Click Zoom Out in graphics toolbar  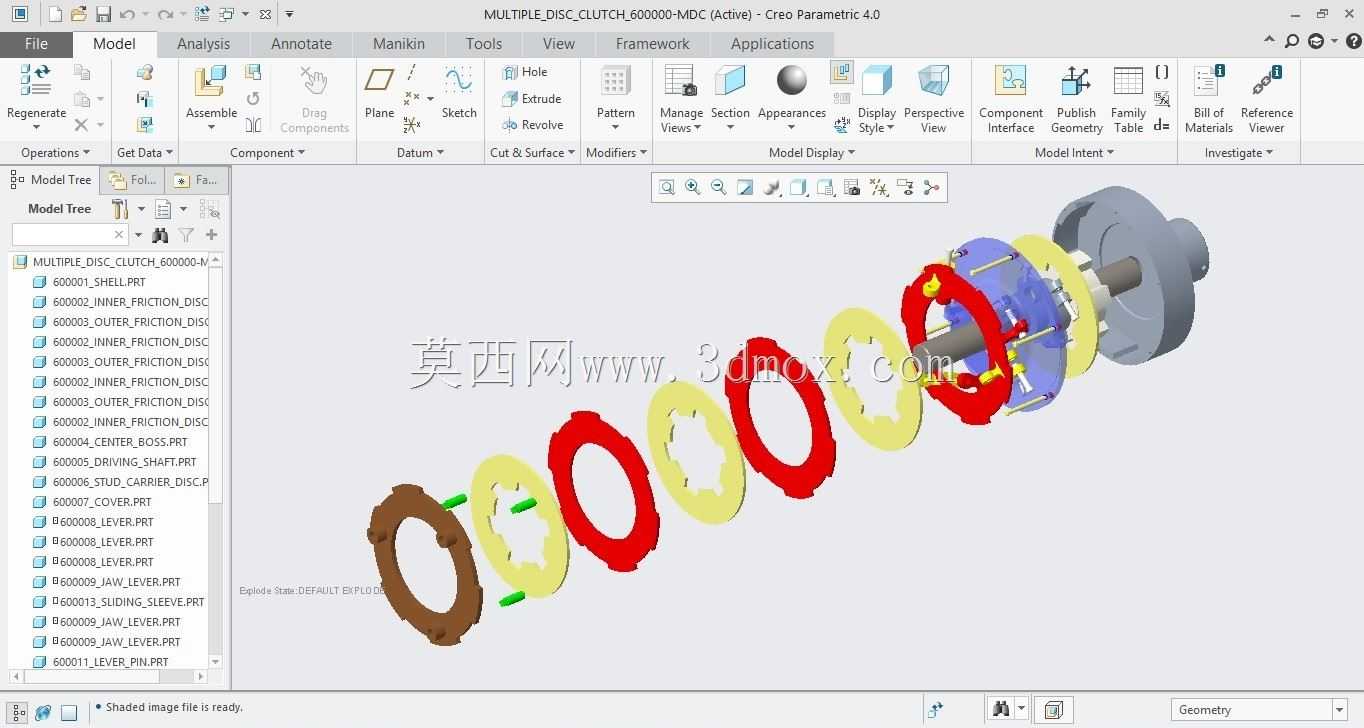[x=718, y=187]
